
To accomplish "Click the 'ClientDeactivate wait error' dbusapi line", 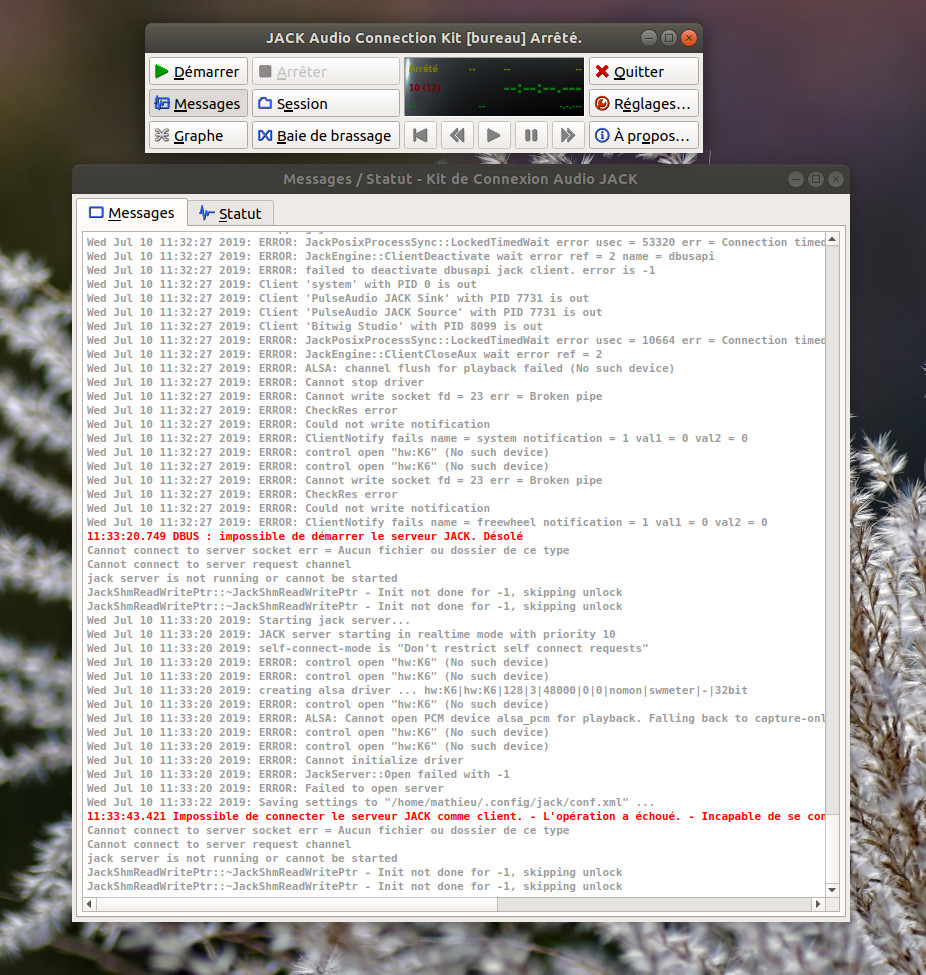I will pos(400,256).
